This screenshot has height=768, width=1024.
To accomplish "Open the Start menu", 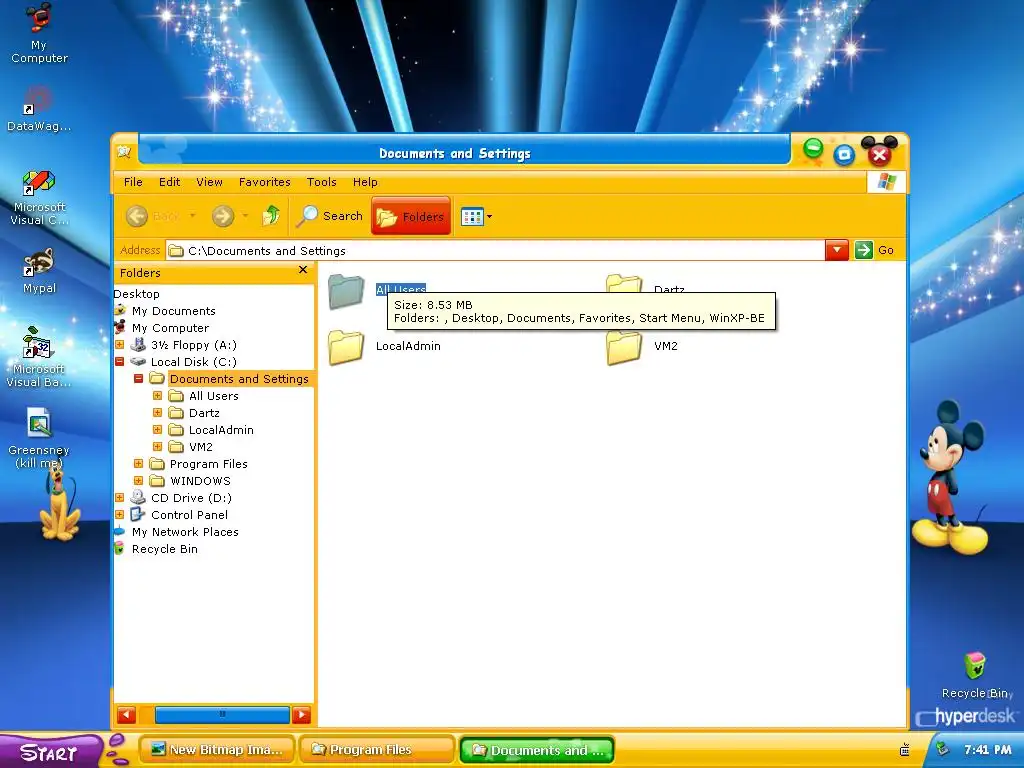I will point(51,751).
